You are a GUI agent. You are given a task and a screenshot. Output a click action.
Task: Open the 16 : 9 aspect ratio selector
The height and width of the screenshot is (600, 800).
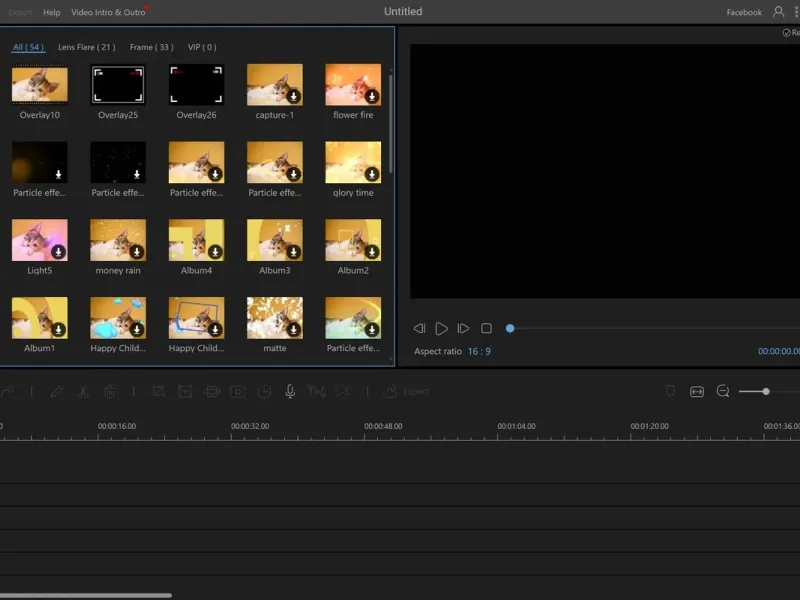(479, 352)
